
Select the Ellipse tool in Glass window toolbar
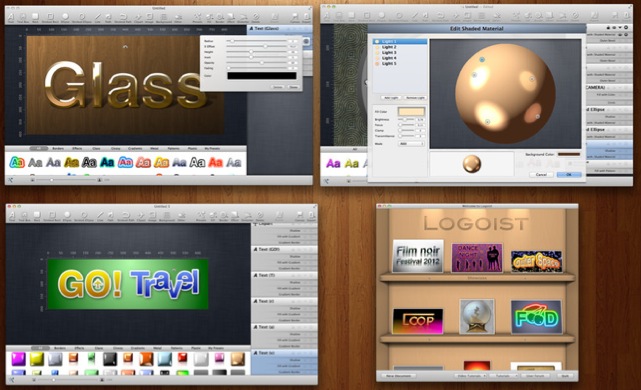[65, 18]
